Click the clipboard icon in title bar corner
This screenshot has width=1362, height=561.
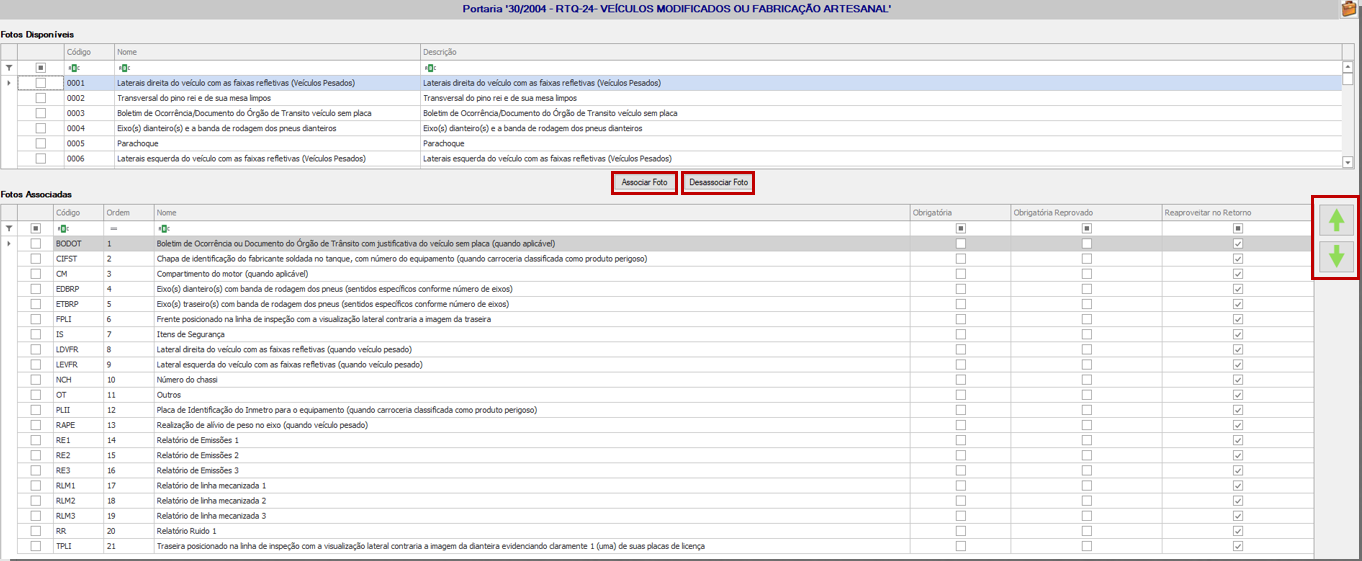1349,10
